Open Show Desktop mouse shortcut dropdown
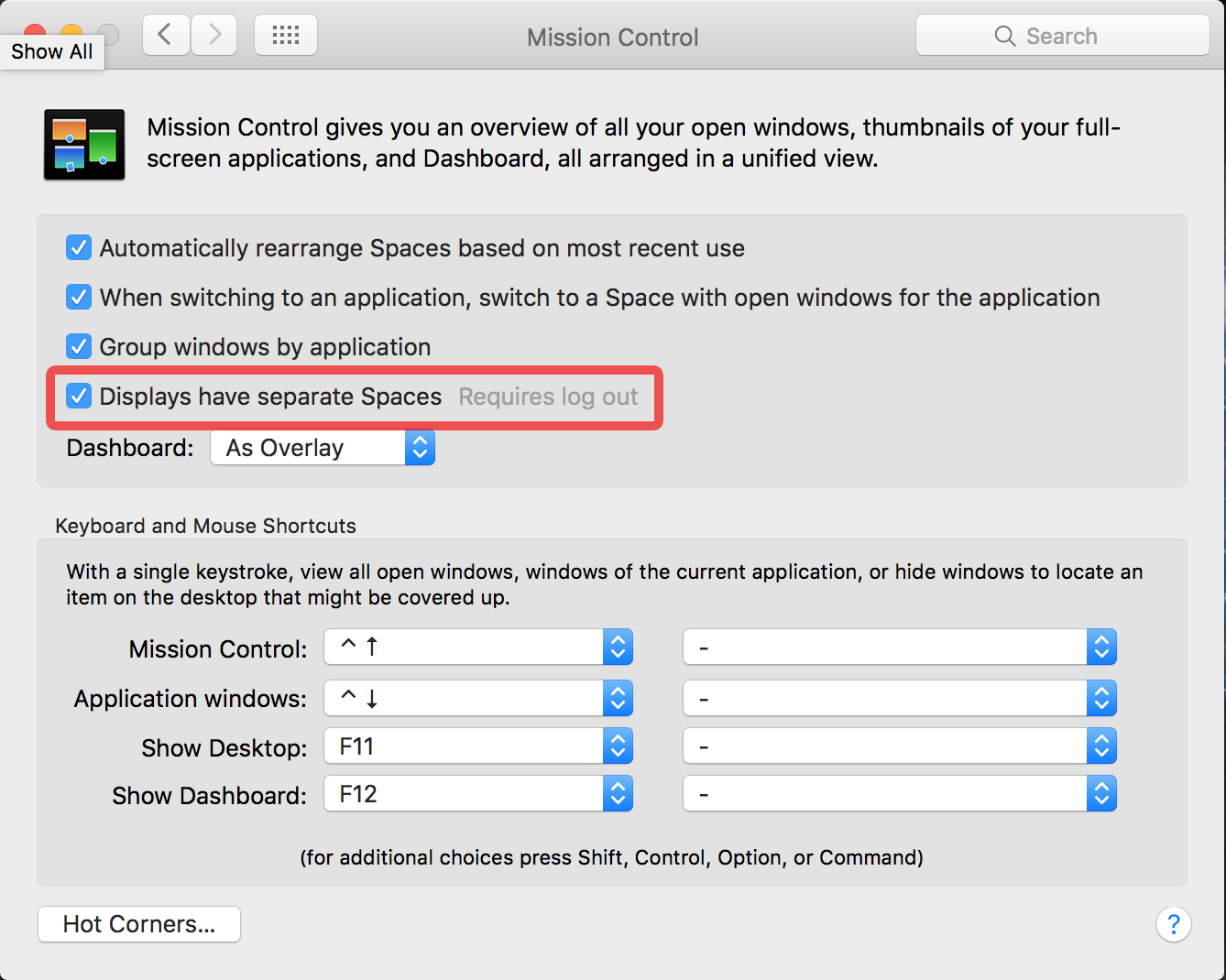Screen dimensions: 1226x980 [x=900, y=746]
